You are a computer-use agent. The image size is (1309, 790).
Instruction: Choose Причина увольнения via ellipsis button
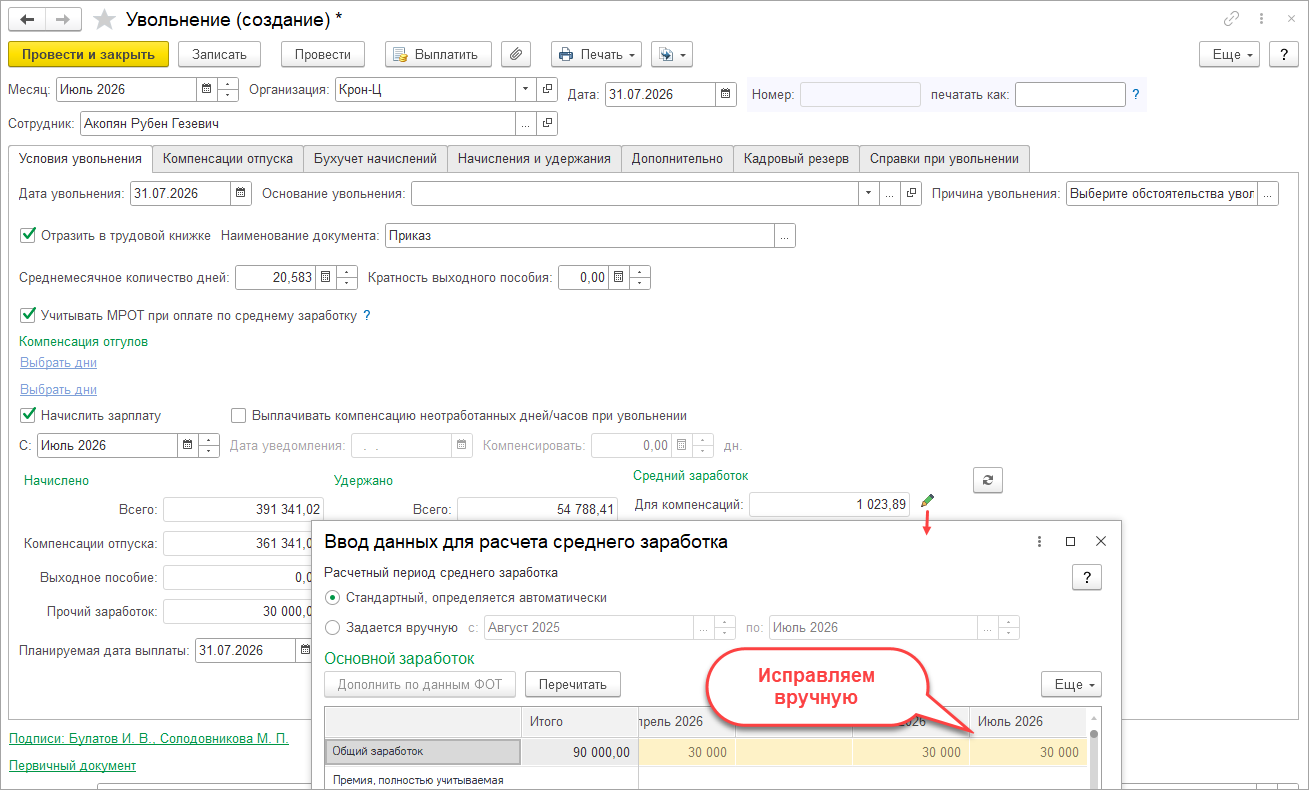(1267, 193)
